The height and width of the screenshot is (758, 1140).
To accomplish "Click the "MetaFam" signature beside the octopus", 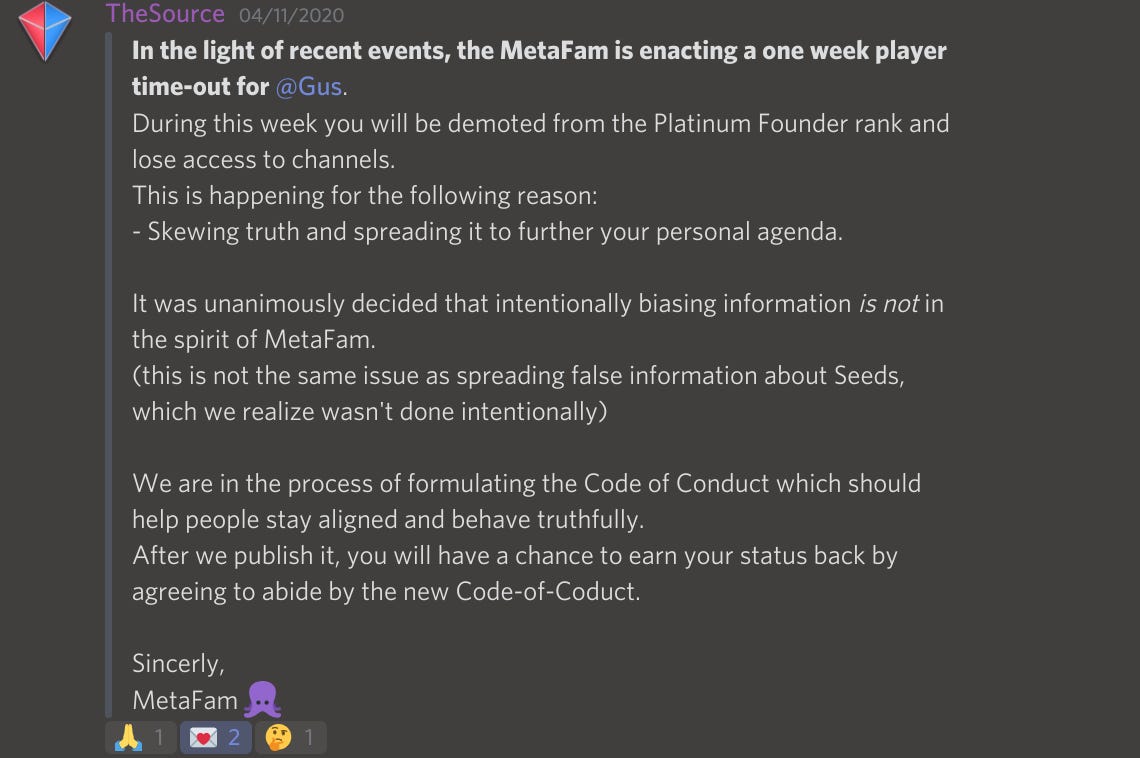I will tap(185, 700).
